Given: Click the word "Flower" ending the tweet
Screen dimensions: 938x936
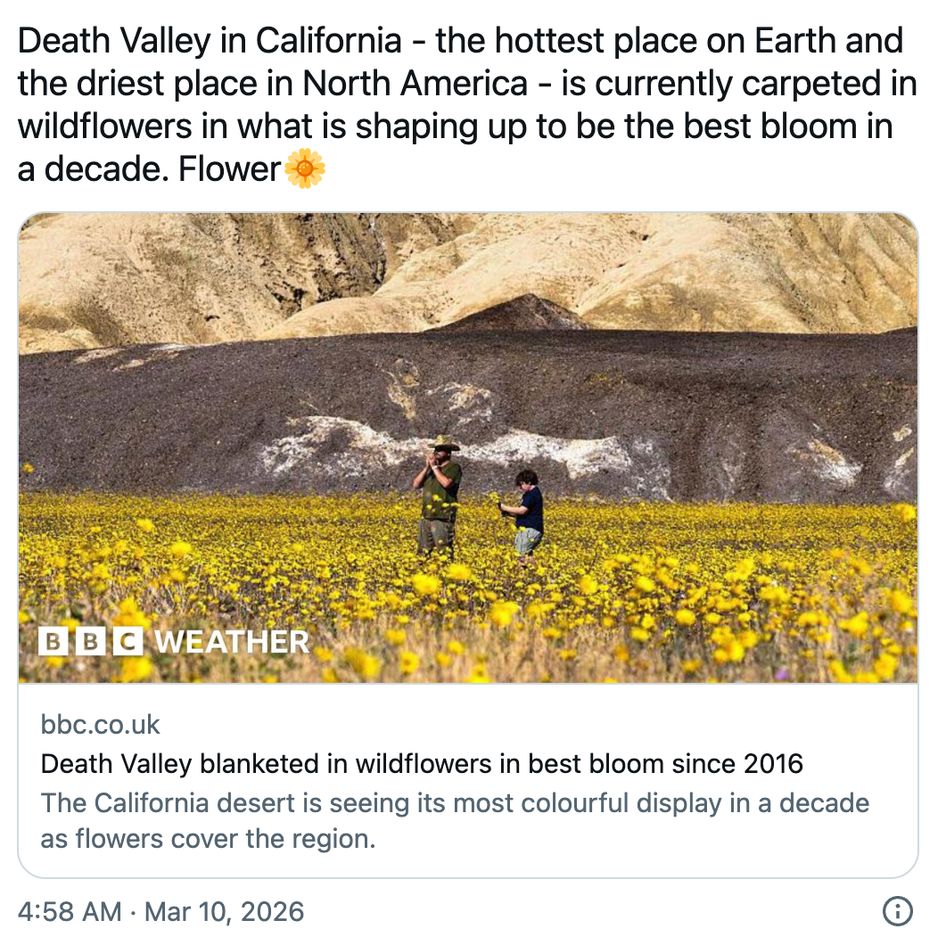Looking at the screenshot, I should point(229,170).
